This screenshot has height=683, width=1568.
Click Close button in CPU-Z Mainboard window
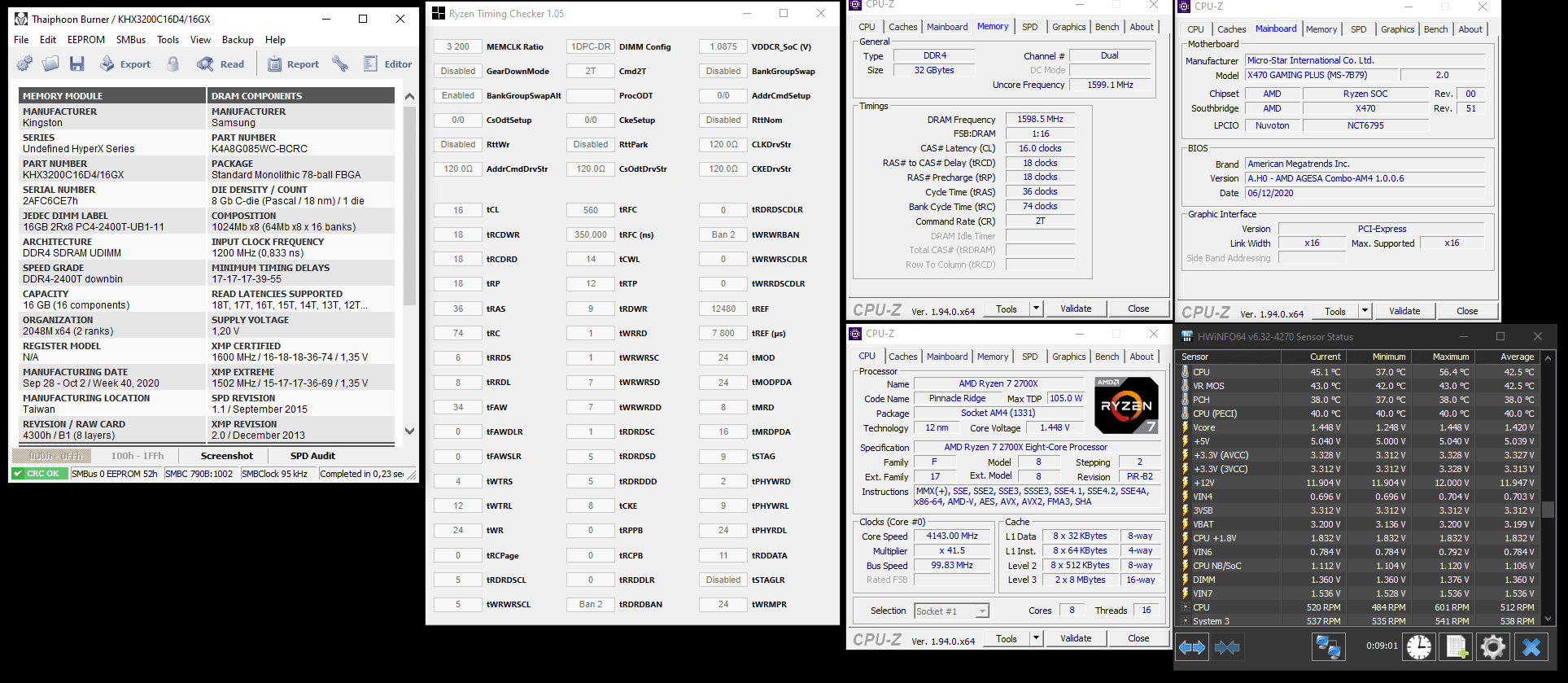coord(1467,311)
